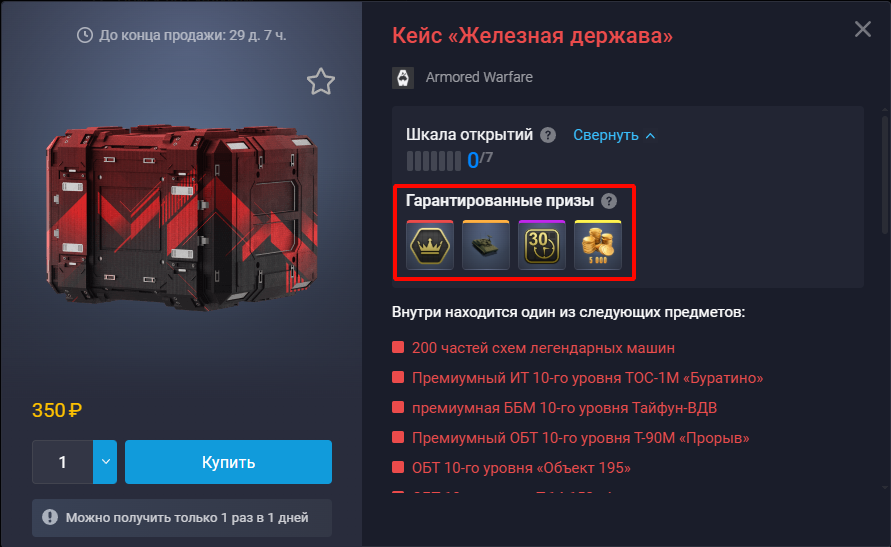The height and width of the screenshot is (547, 891).
Task: Click the Купить button
Action: 228,462
